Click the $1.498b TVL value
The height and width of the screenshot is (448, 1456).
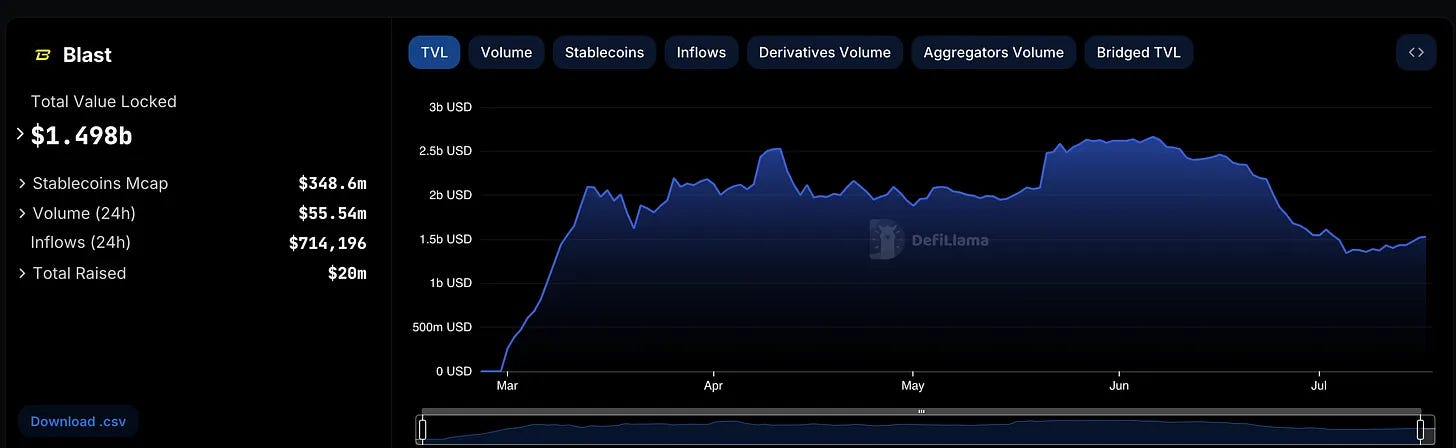click(82, 135)
